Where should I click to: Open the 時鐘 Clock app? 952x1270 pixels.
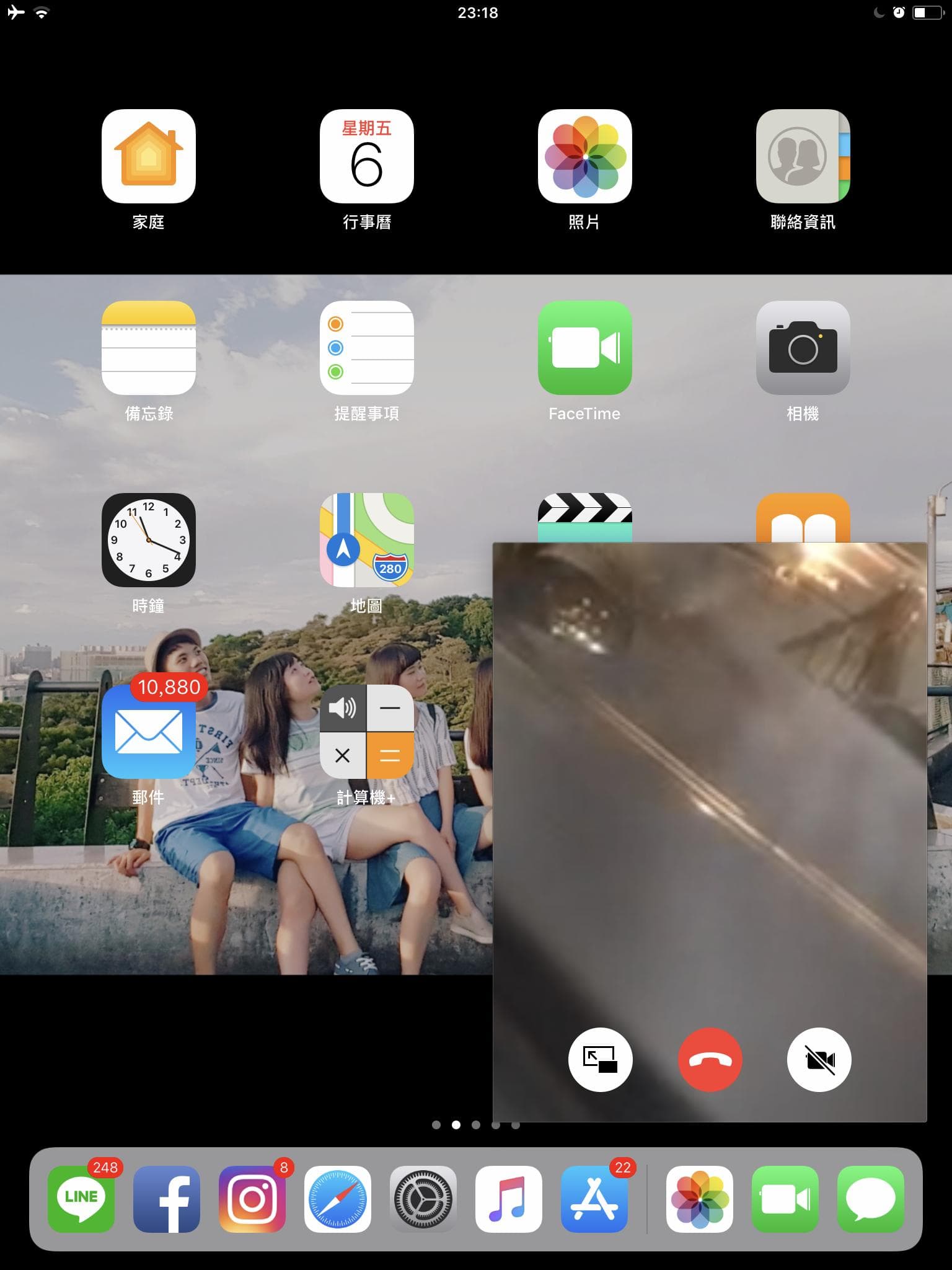[x=148, y=540]
